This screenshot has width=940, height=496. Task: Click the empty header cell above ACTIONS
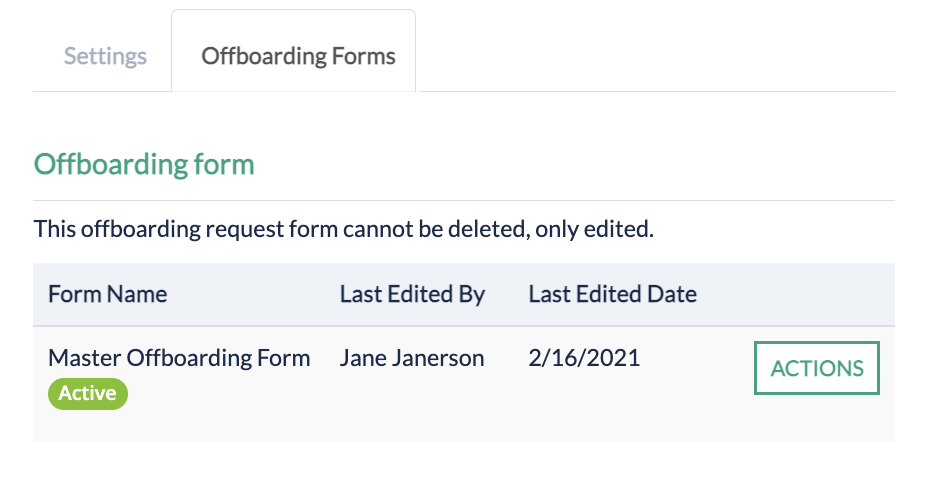(x=816, y=294)
